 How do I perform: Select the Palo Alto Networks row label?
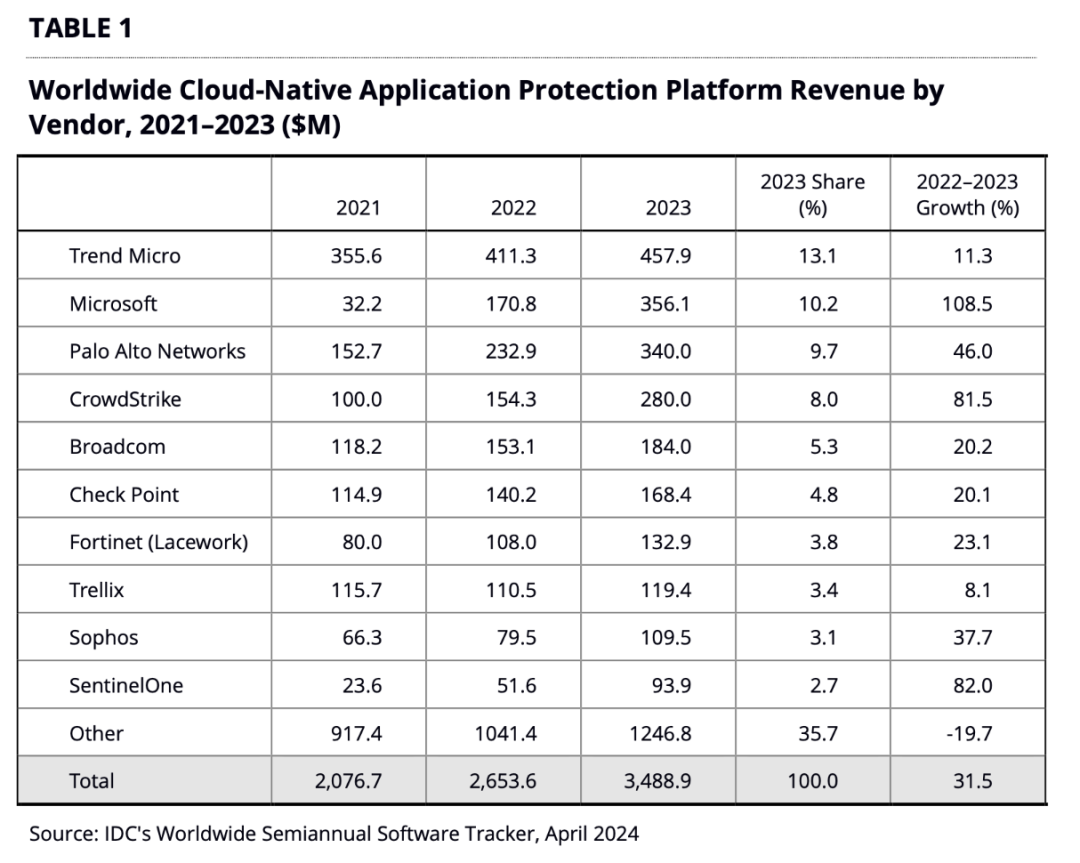click(157, 351)
